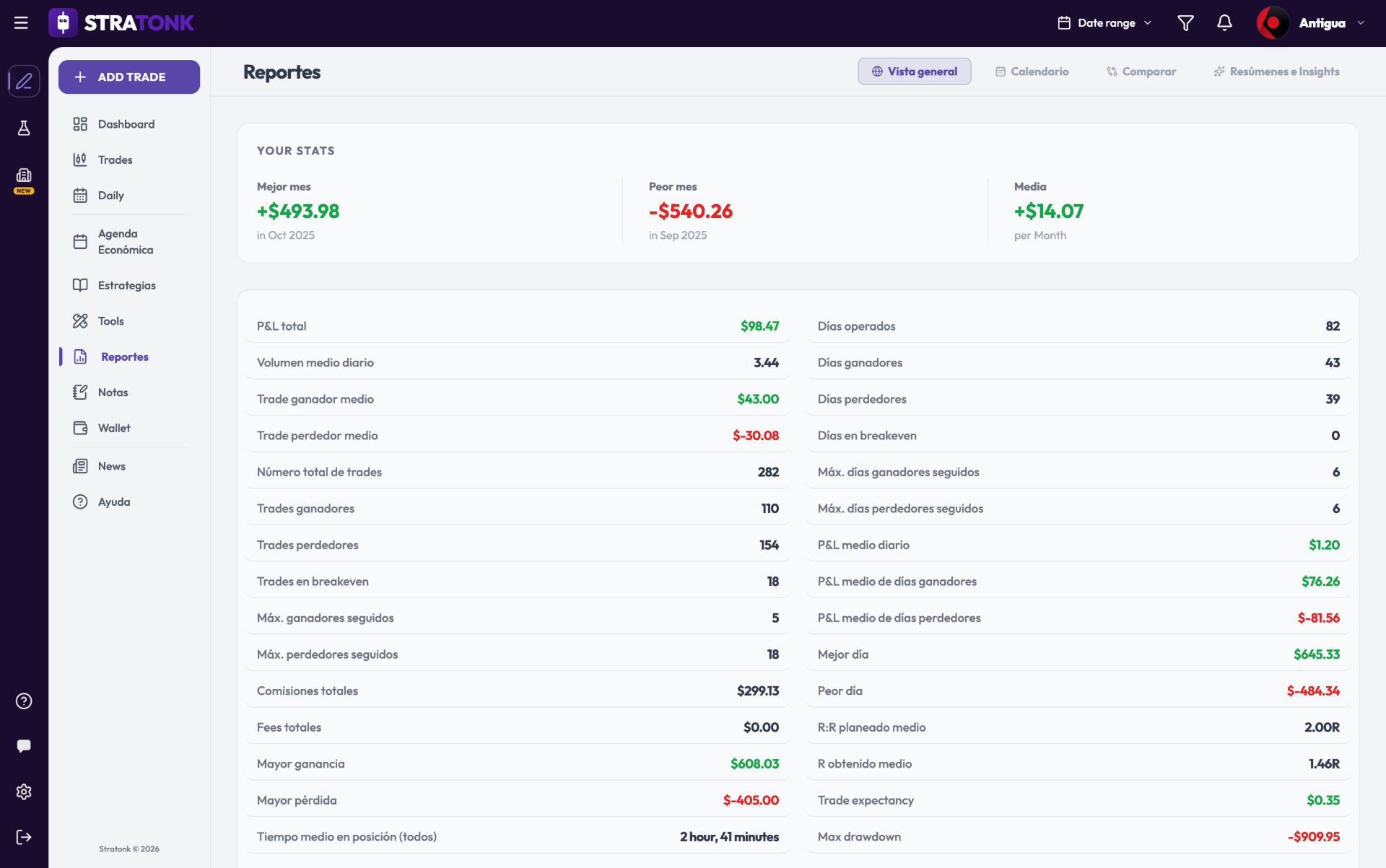
Task: Open the NEW badge building icon
Action: tap(24, 180)
